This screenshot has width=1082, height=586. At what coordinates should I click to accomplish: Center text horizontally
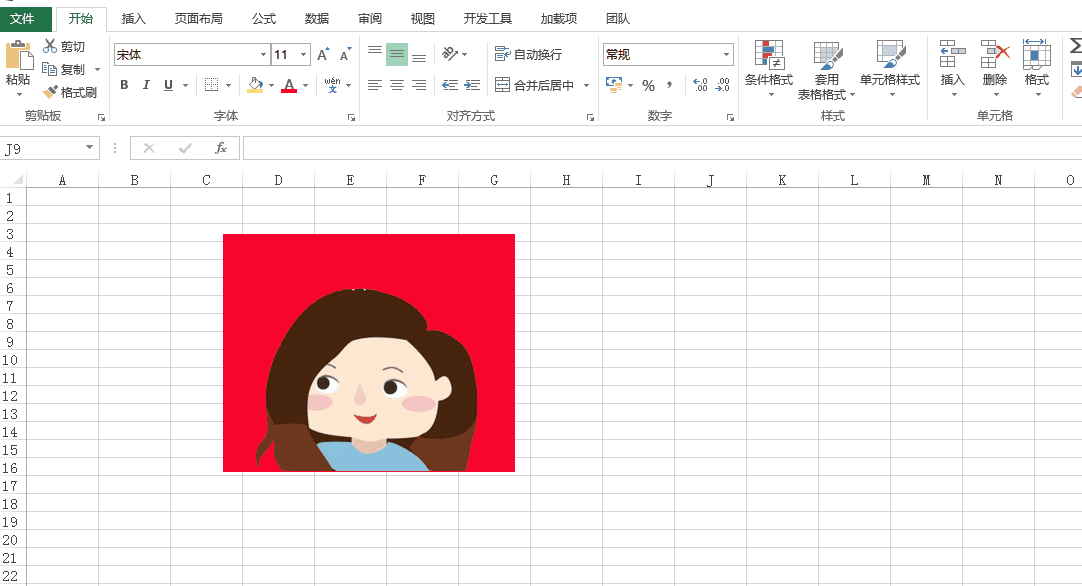397,85
